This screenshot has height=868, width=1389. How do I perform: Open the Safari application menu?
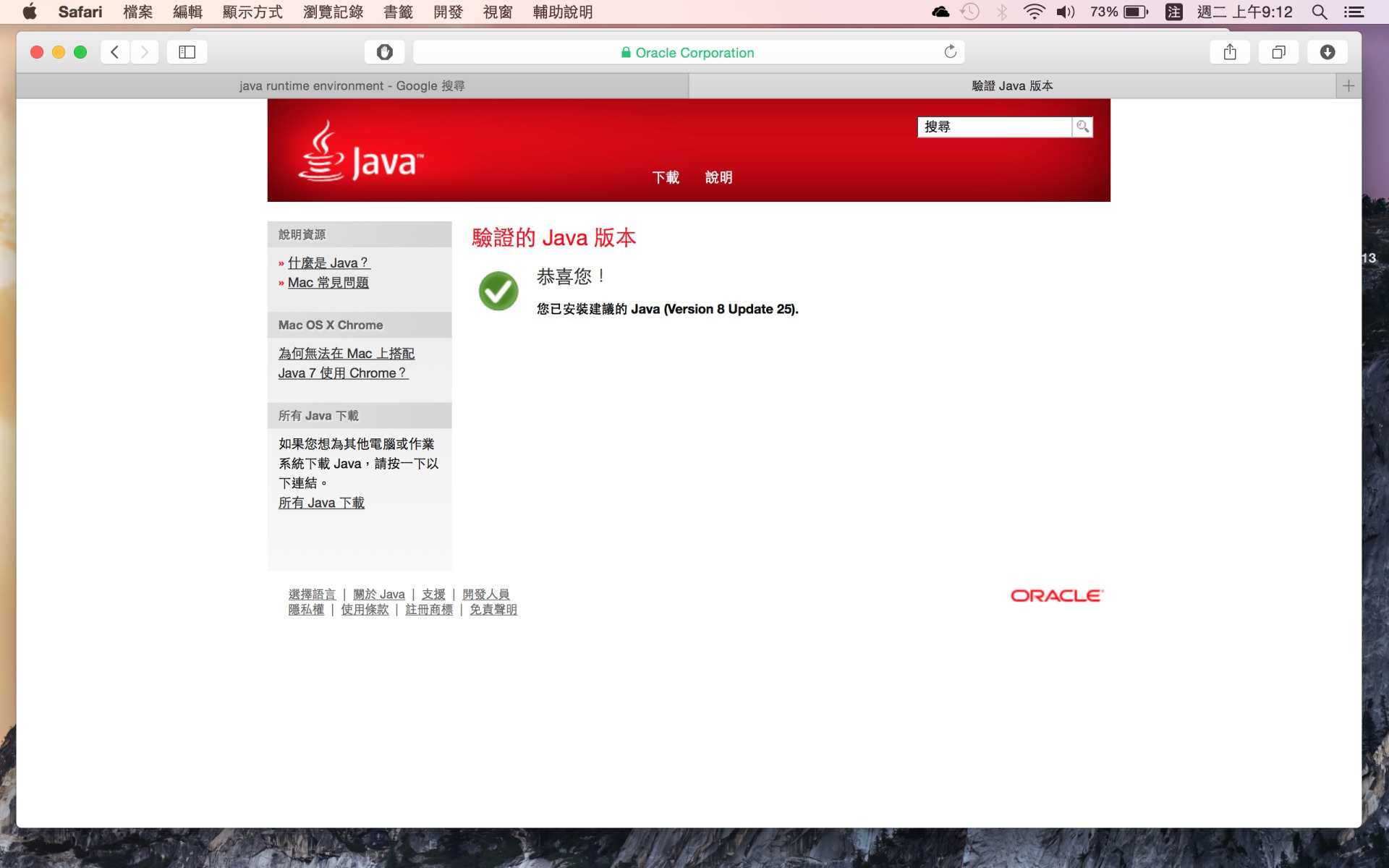click(80, 12)
